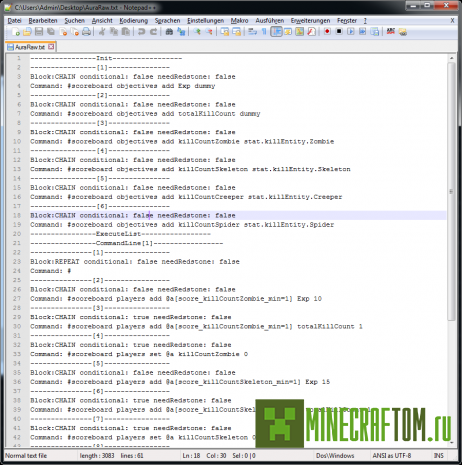Toggle show all characters pilcrow icon

click(264, 32)
